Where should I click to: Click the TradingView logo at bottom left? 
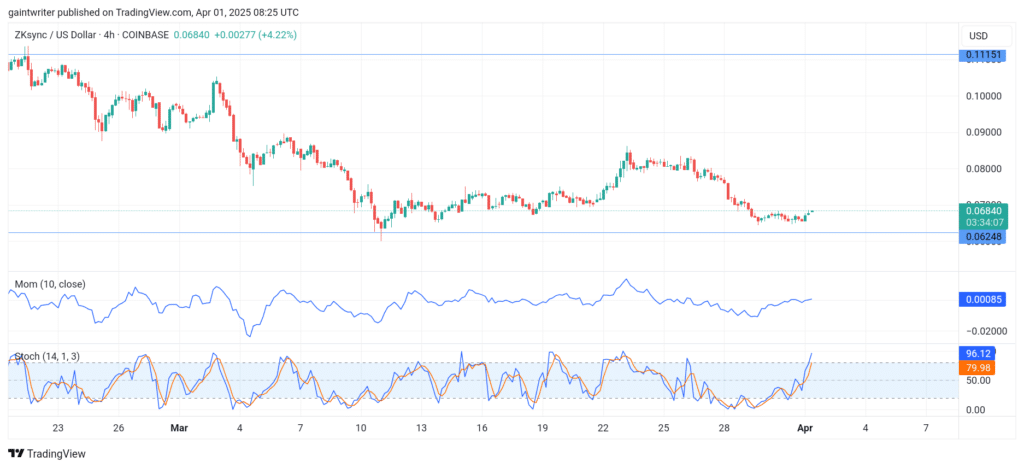coord(46,454)
